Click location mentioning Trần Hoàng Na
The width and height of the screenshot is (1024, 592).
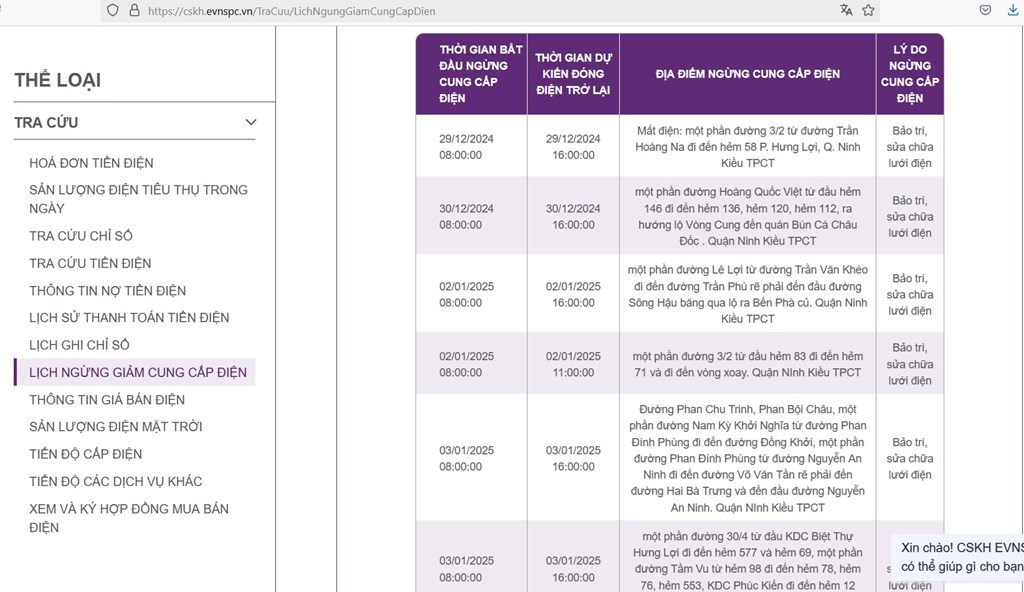point(748,147)
